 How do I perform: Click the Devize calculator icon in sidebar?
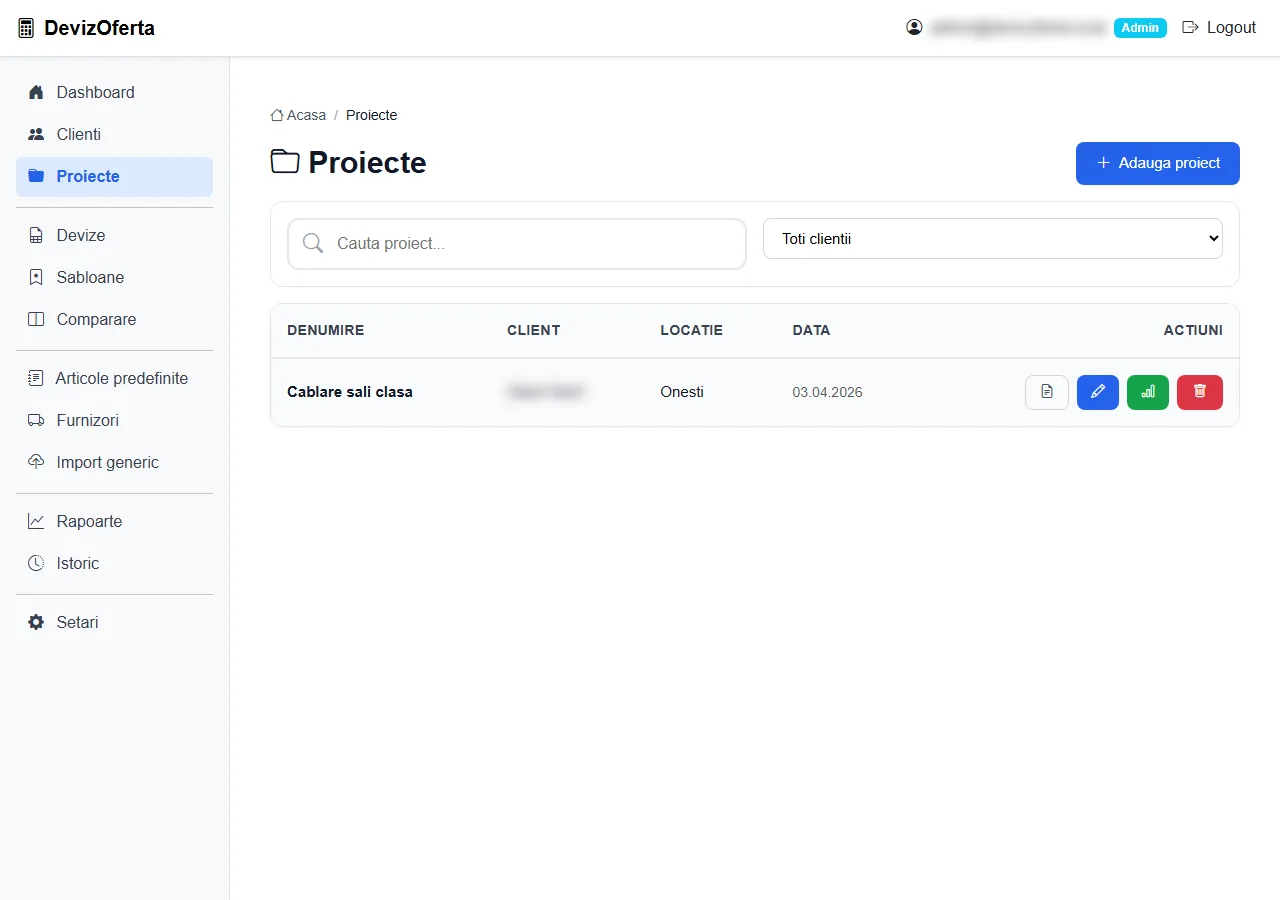[x=36, y=235]
